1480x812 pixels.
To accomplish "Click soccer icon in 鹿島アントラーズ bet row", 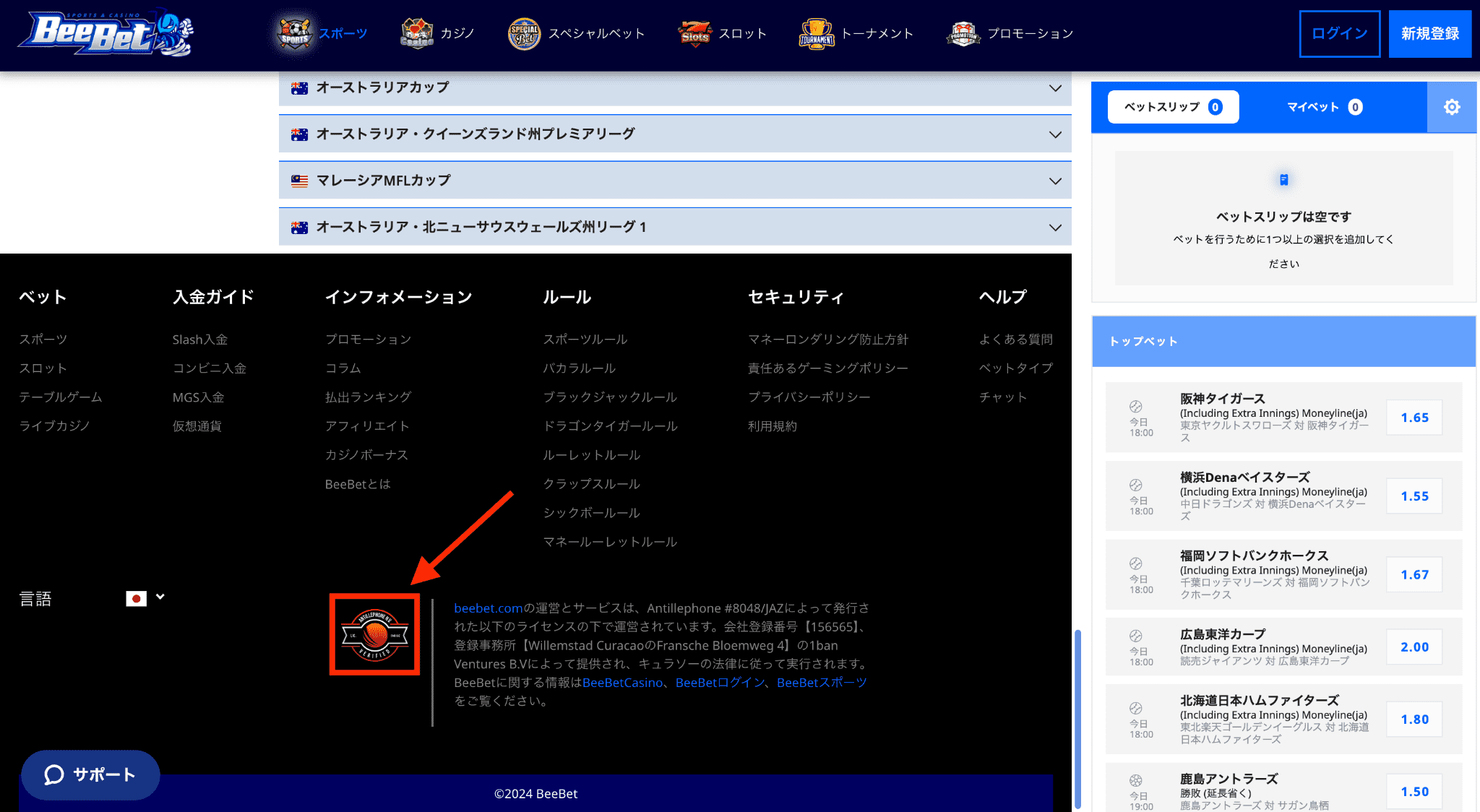I will pyautogui.click(x=1136, y=780).
